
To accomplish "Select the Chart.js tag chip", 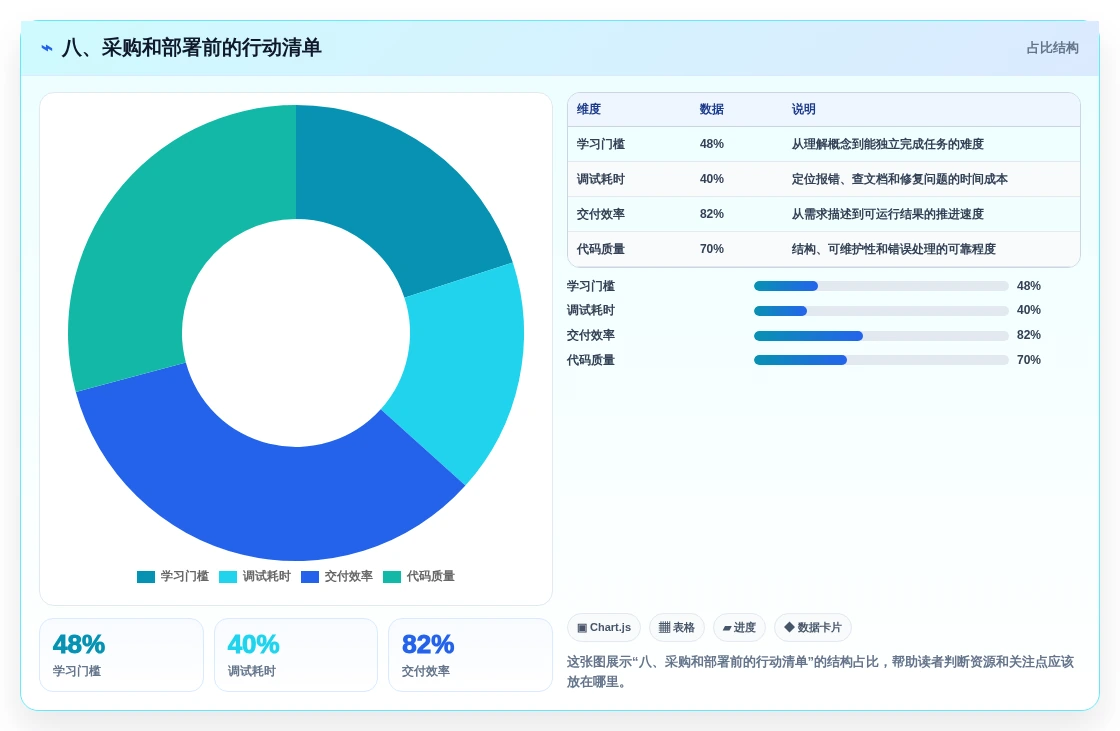I will 604,627.
